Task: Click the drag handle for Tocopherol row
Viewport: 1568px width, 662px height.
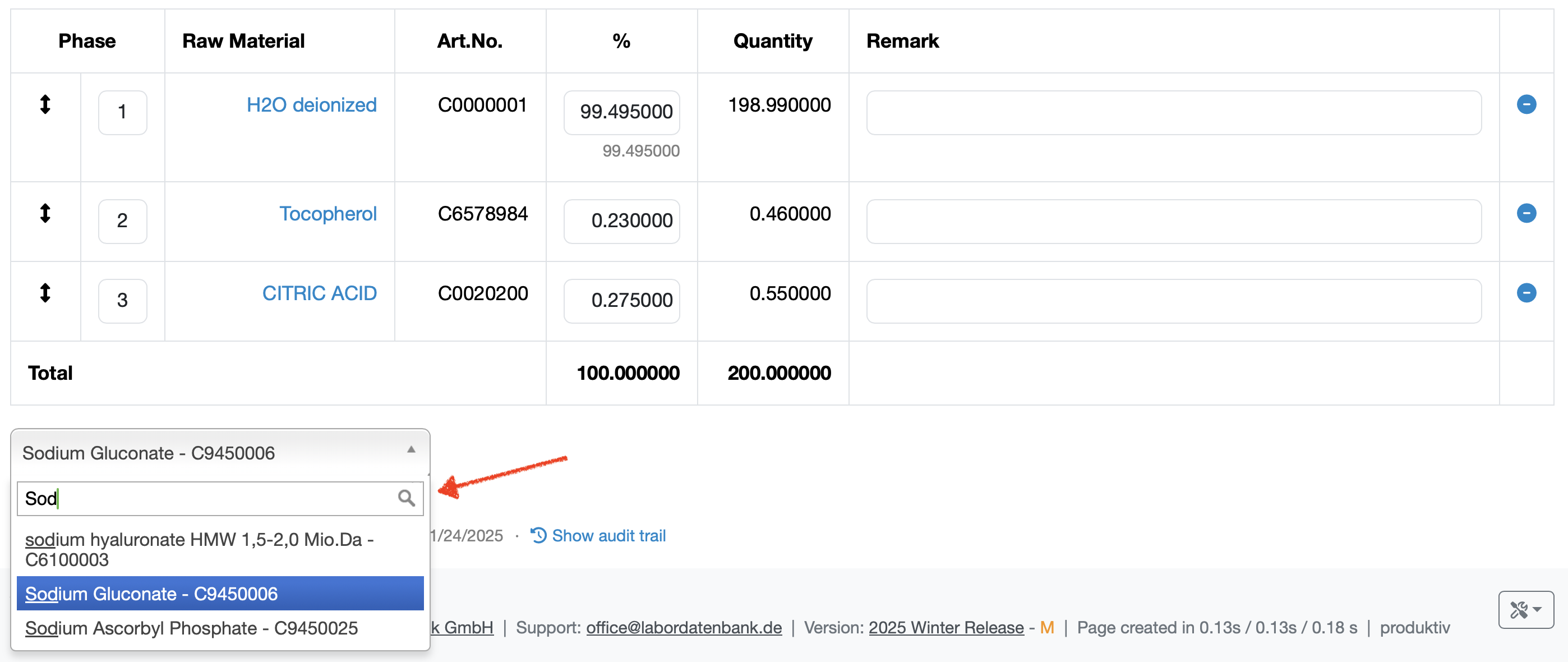Action: click(x=45, y=213)
